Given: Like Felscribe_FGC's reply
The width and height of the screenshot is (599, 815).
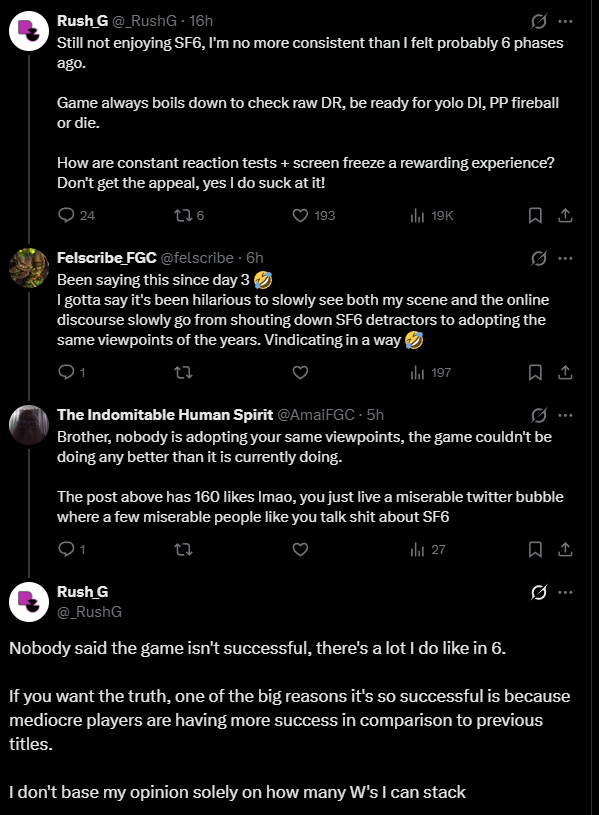Looking at the screenshot, I should click(x=300, y=372).
